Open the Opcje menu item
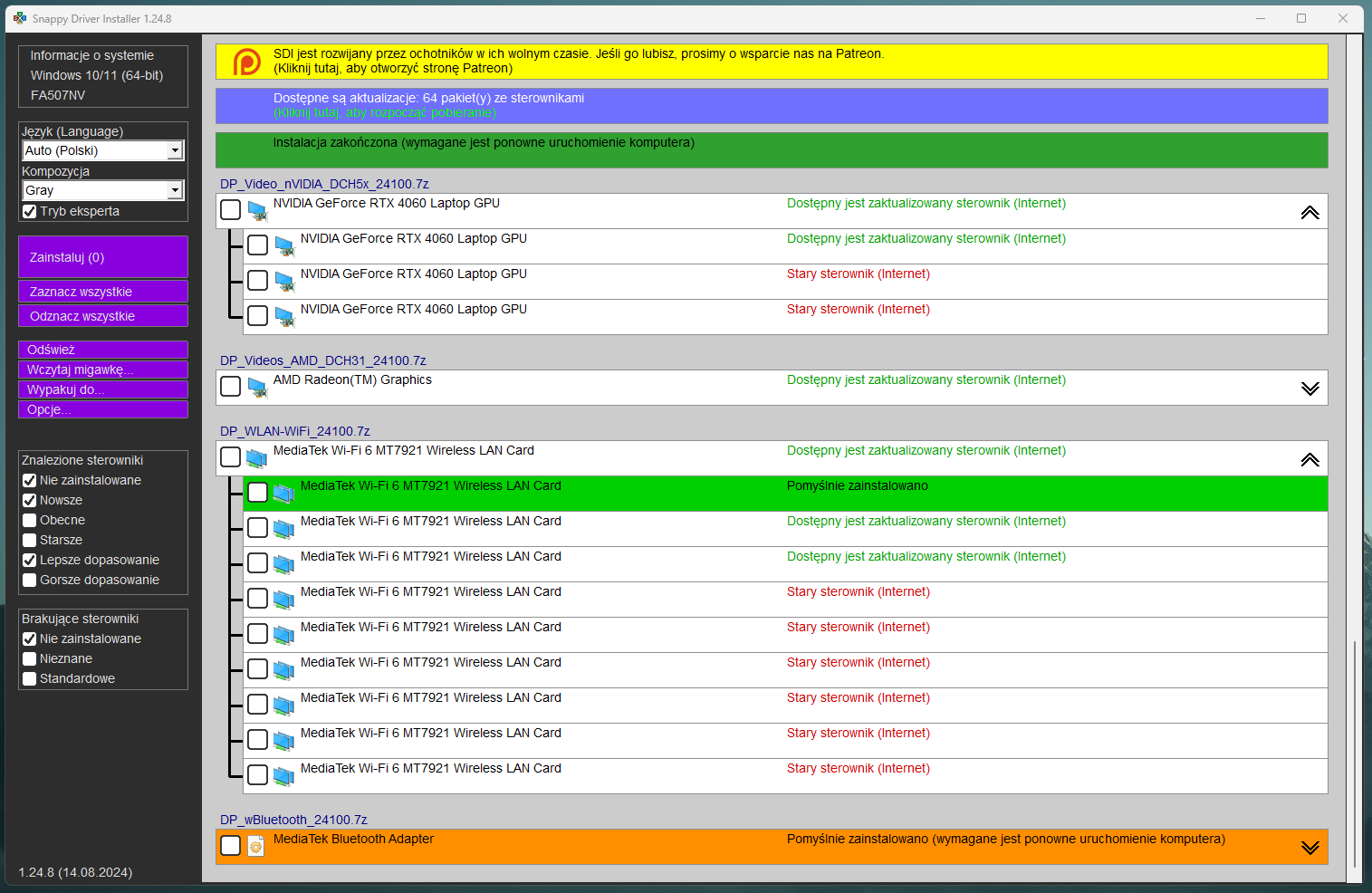 click(x=103, y=410)
